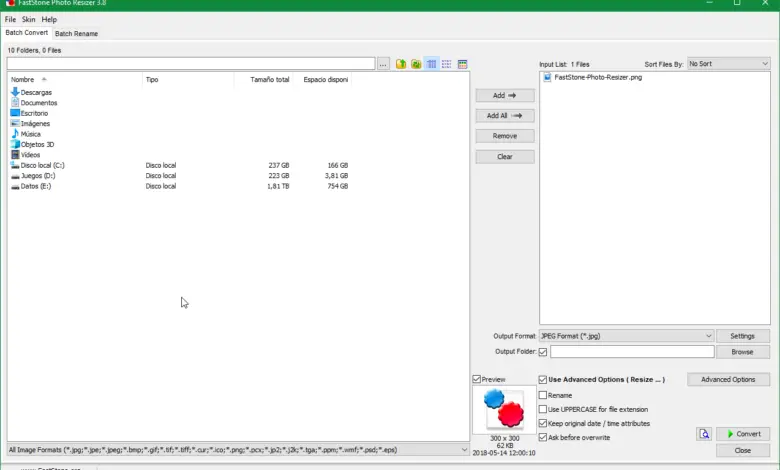Image resolution: width=780 pixels, height=470 pixels.
Task: Click the FastStone app icon in title bar
Action: pyautogui.click(x=10, y=3)
